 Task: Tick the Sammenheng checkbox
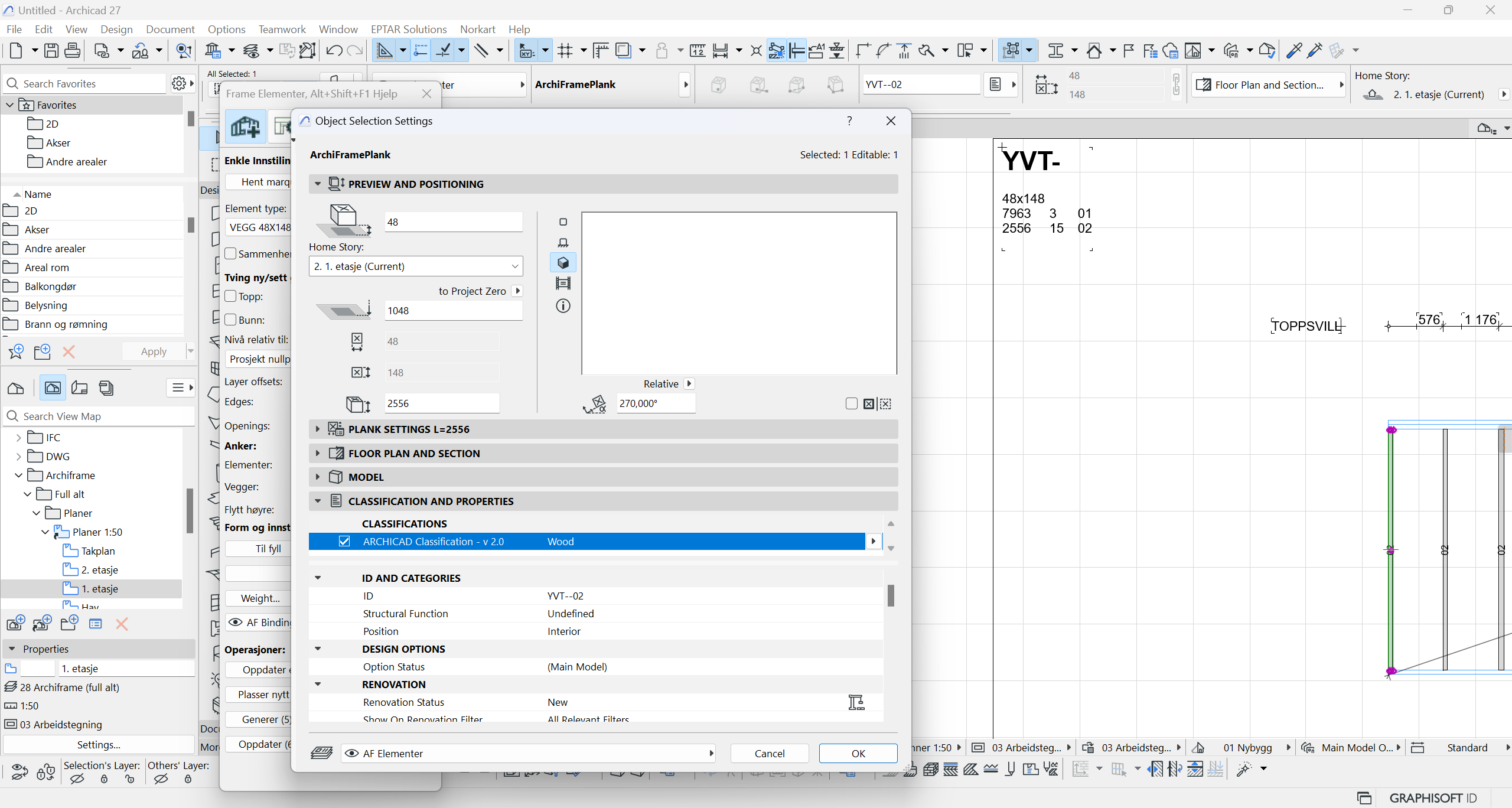click(231, 254)
